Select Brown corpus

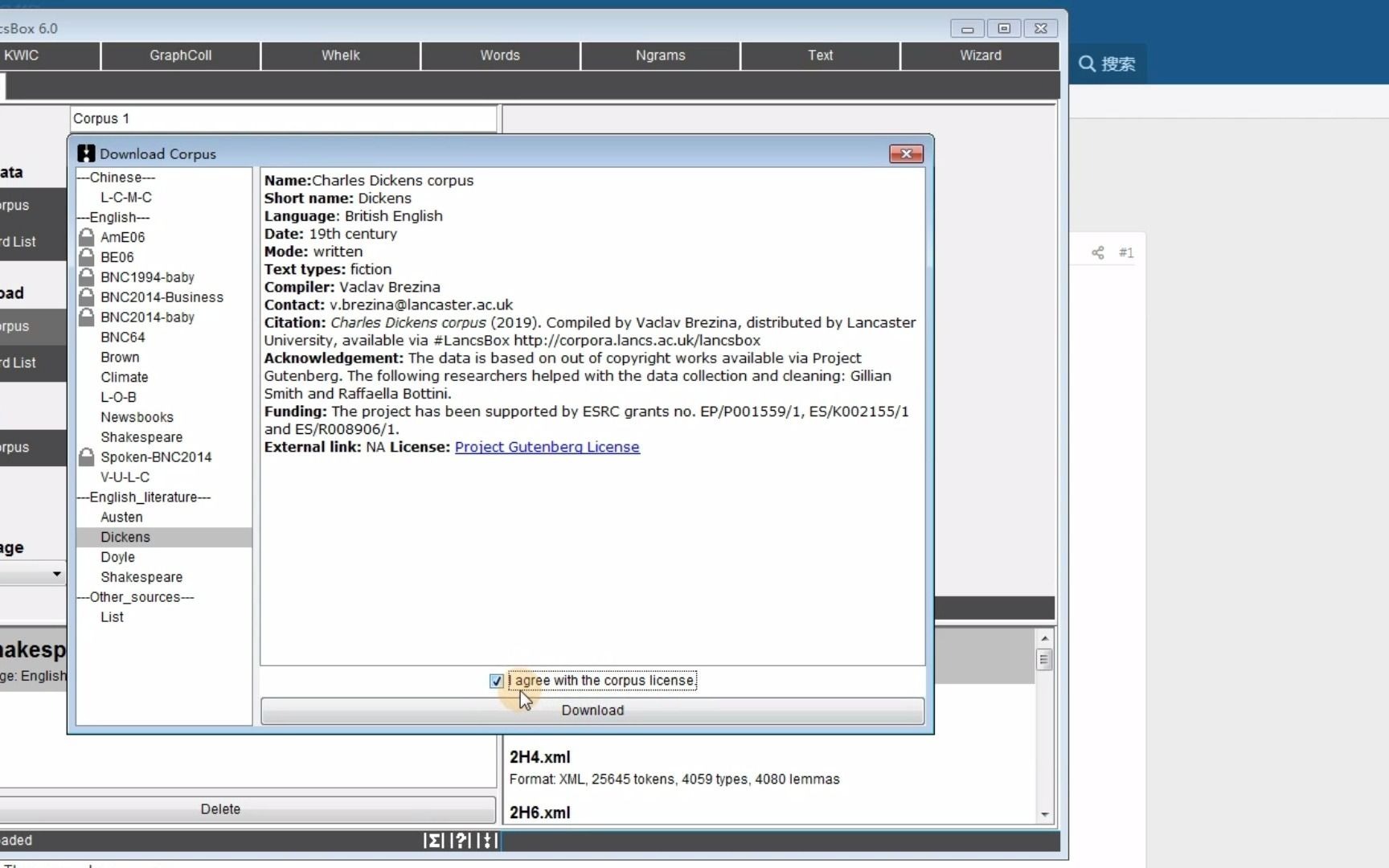[120, 358]
